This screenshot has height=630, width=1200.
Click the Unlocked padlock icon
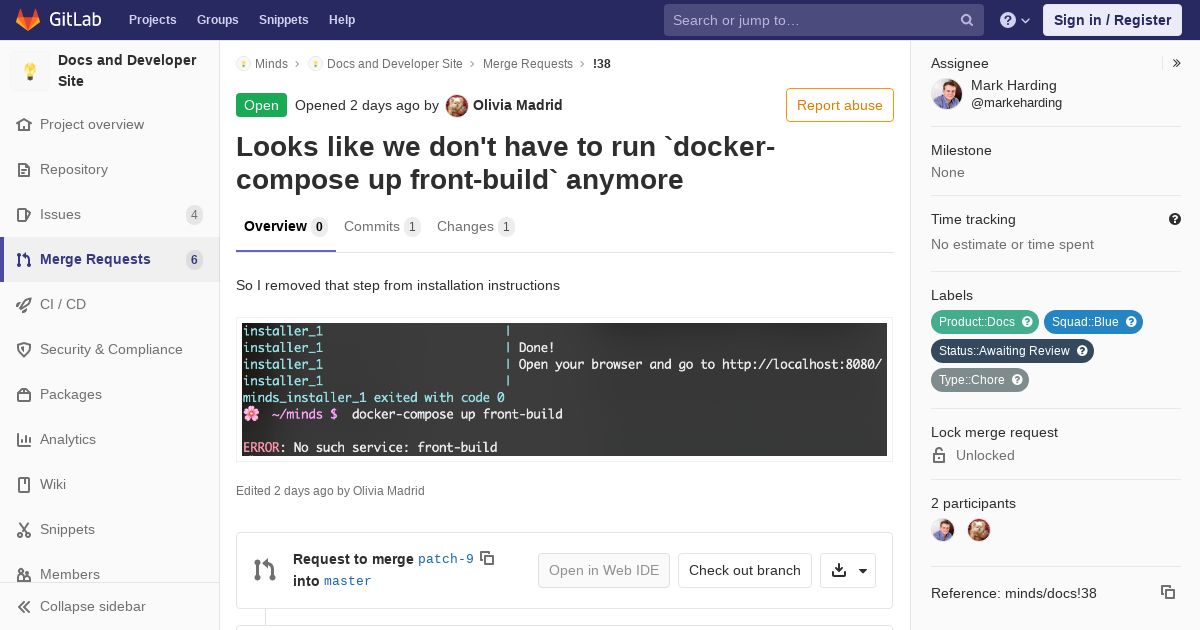939,455
